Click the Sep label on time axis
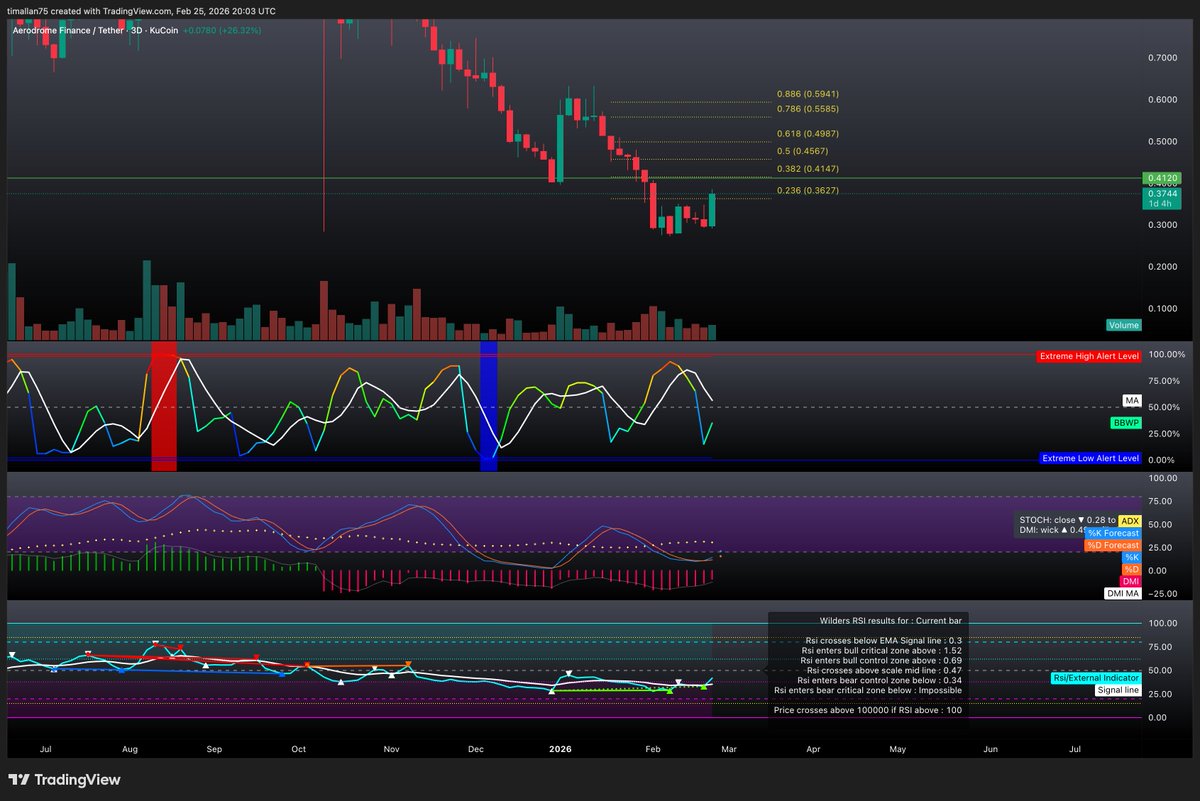This screenshot has height=801, width=1200. pyautogui.click(x=216, y=747)
